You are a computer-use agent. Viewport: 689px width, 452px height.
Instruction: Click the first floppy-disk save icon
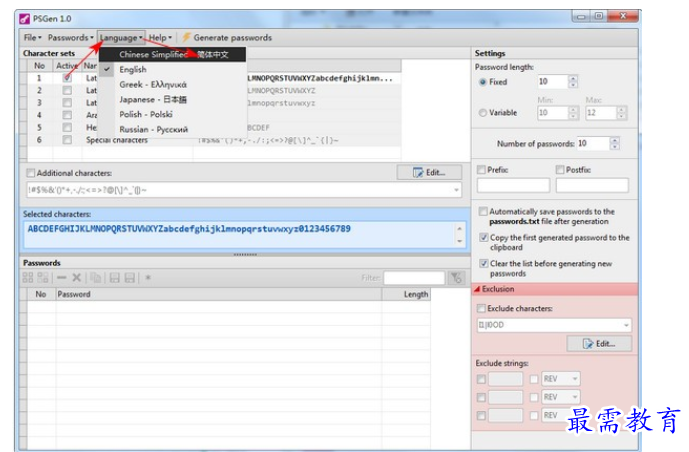coord(114,278)
